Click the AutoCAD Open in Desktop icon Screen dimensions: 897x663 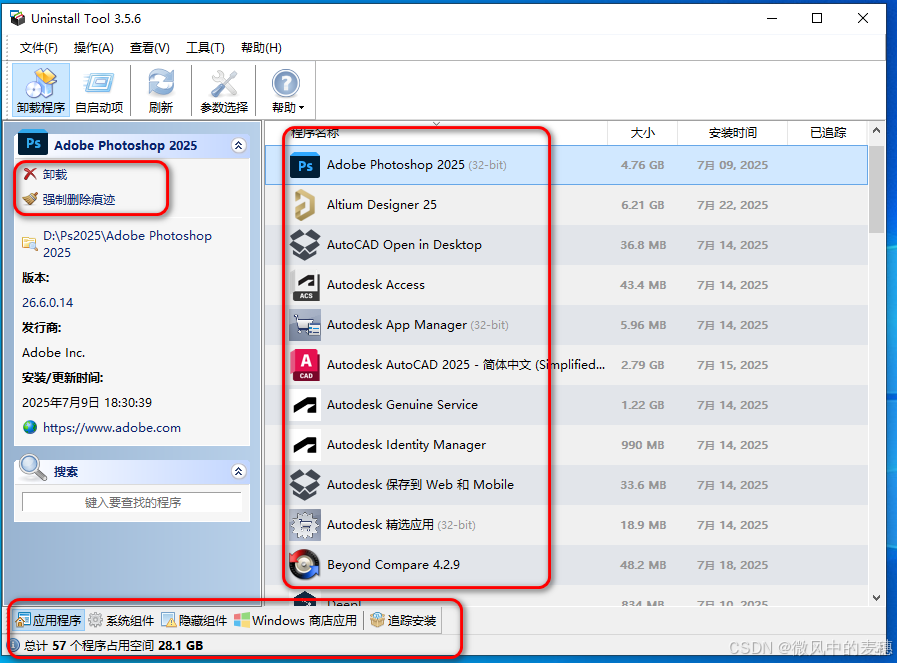tap(305, 245)
